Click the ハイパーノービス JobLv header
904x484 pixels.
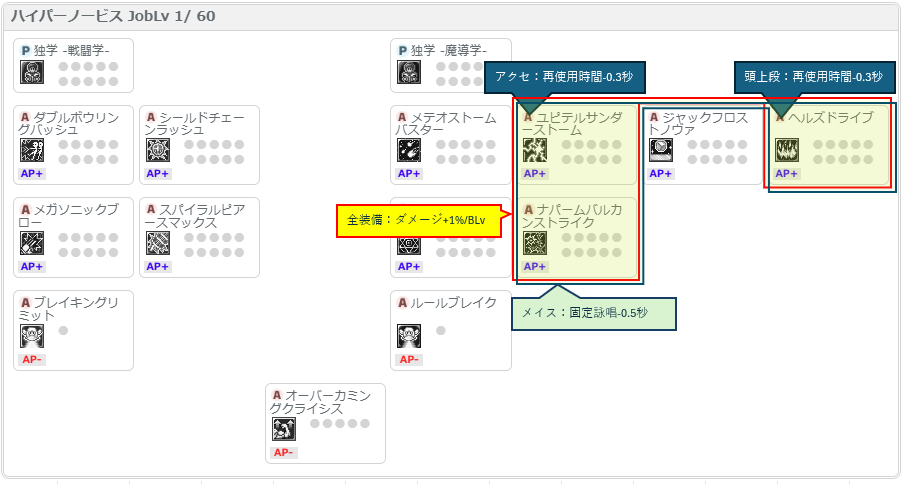pos(113,16)
